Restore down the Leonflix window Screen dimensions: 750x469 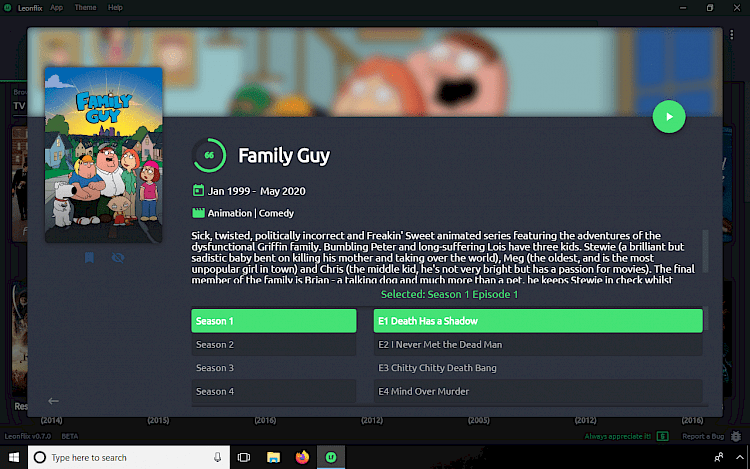coord(710,8)
